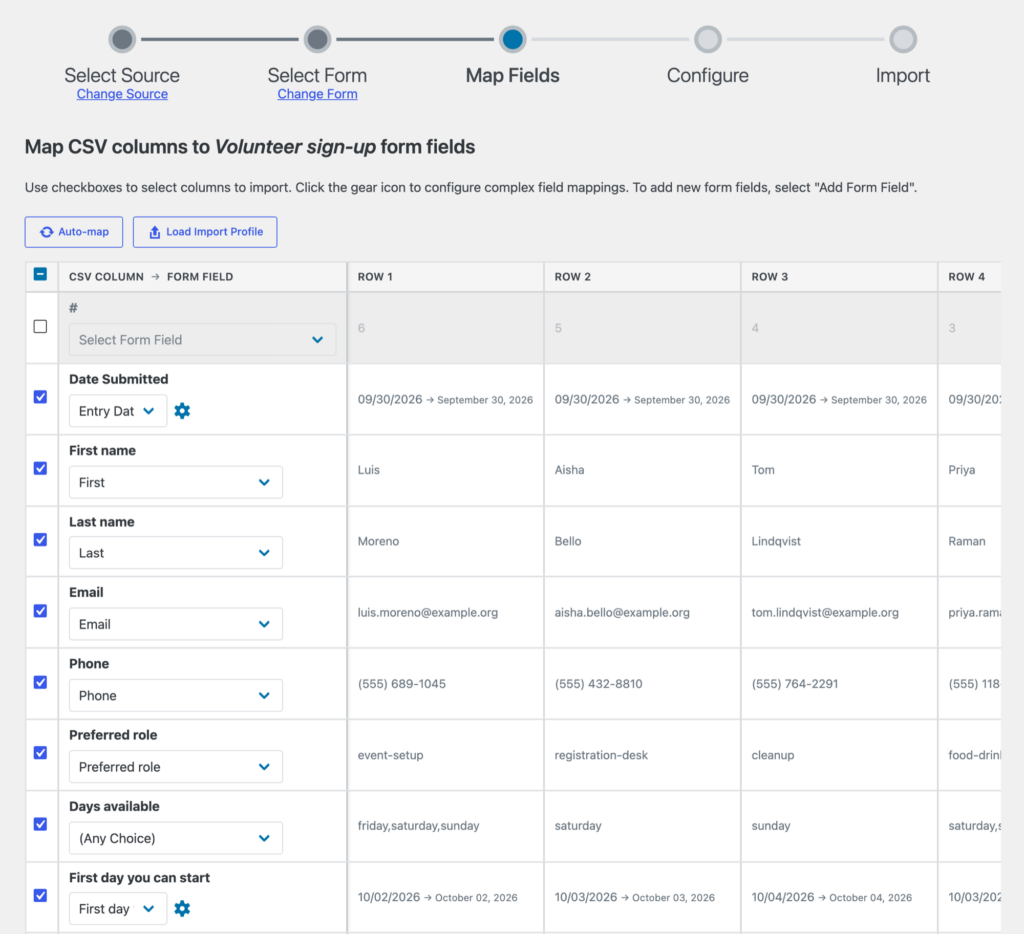Click the page heading Map CSV columns
The width and height of the screenshot is (1024, 934).
pos(249,147)
